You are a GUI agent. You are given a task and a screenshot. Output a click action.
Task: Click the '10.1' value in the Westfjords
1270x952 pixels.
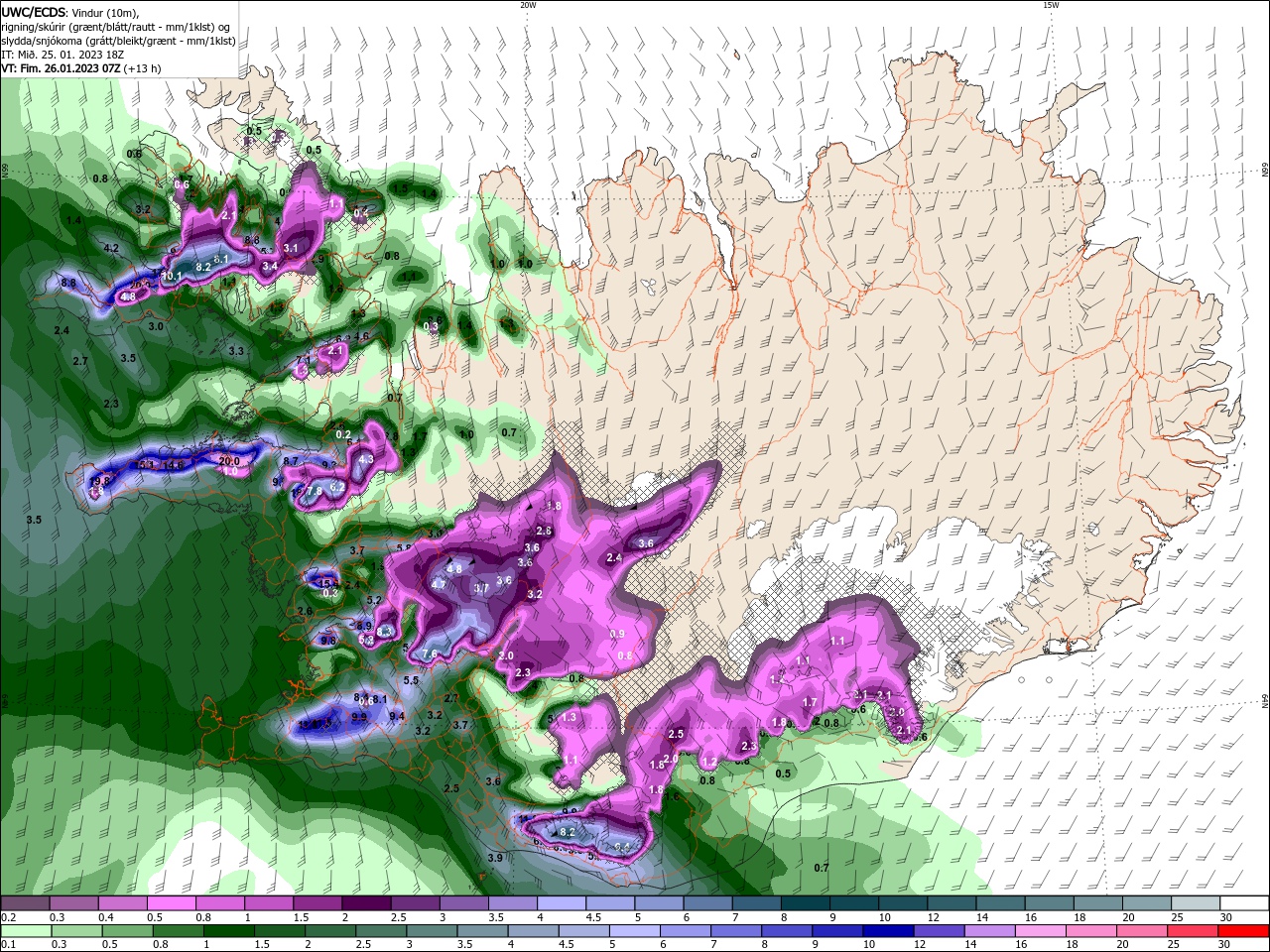pyautogui.click(x=172, y=276)
